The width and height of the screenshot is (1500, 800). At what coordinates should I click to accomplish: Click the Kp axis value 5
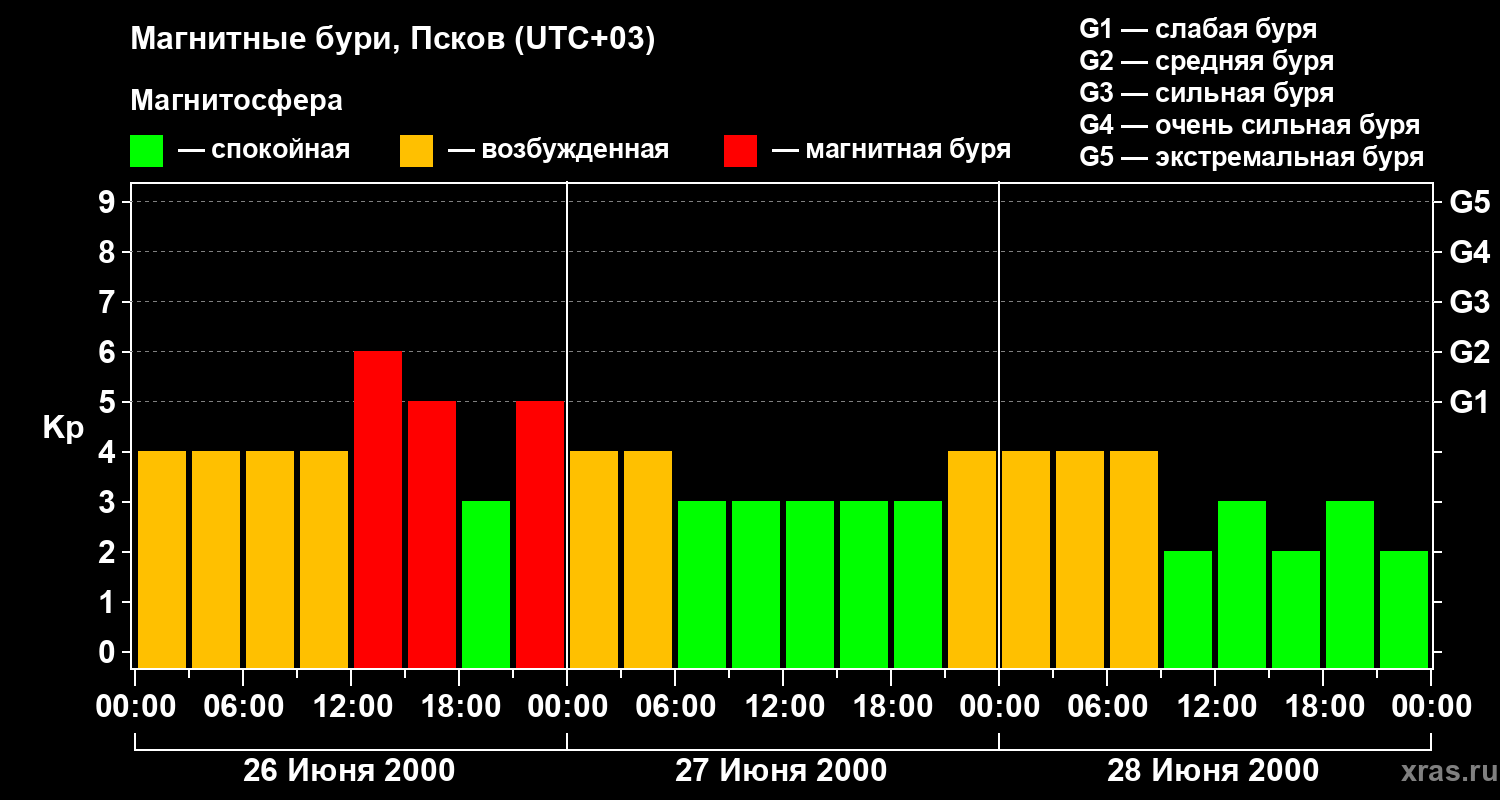pyautogui.click(x=109, y=402)
